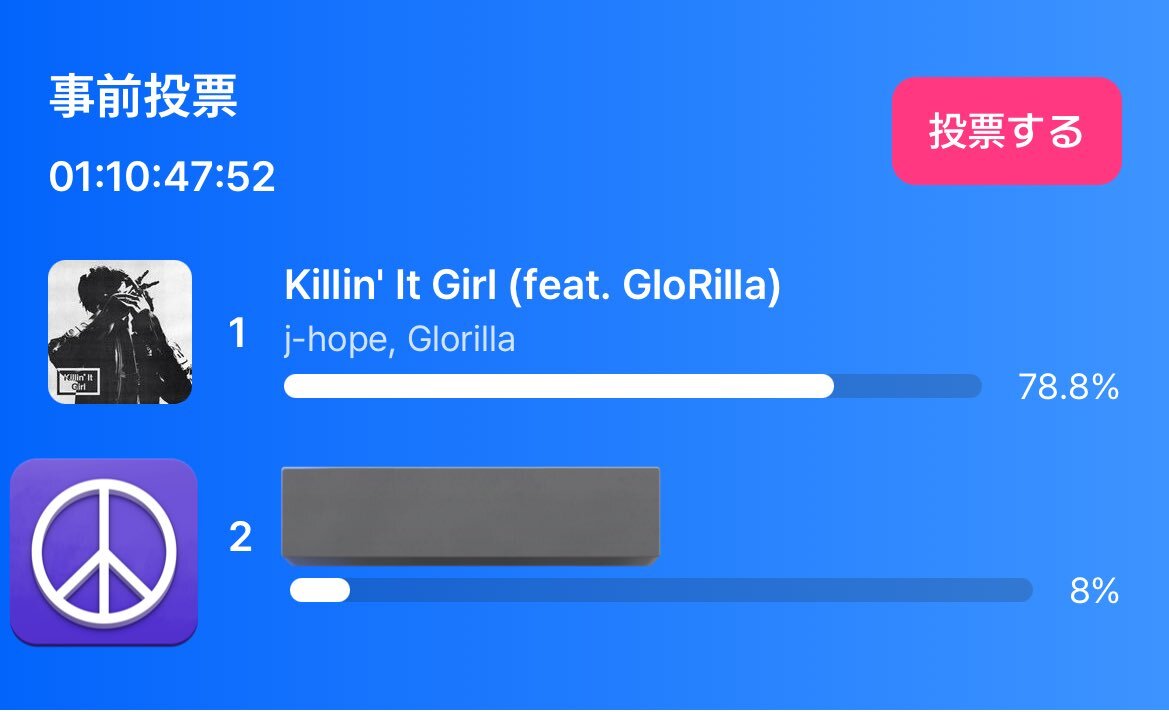Click the gray redacted title block
Image resolution: width=1169 pixels, height=712 pixels.
click(x=470, y=516)
